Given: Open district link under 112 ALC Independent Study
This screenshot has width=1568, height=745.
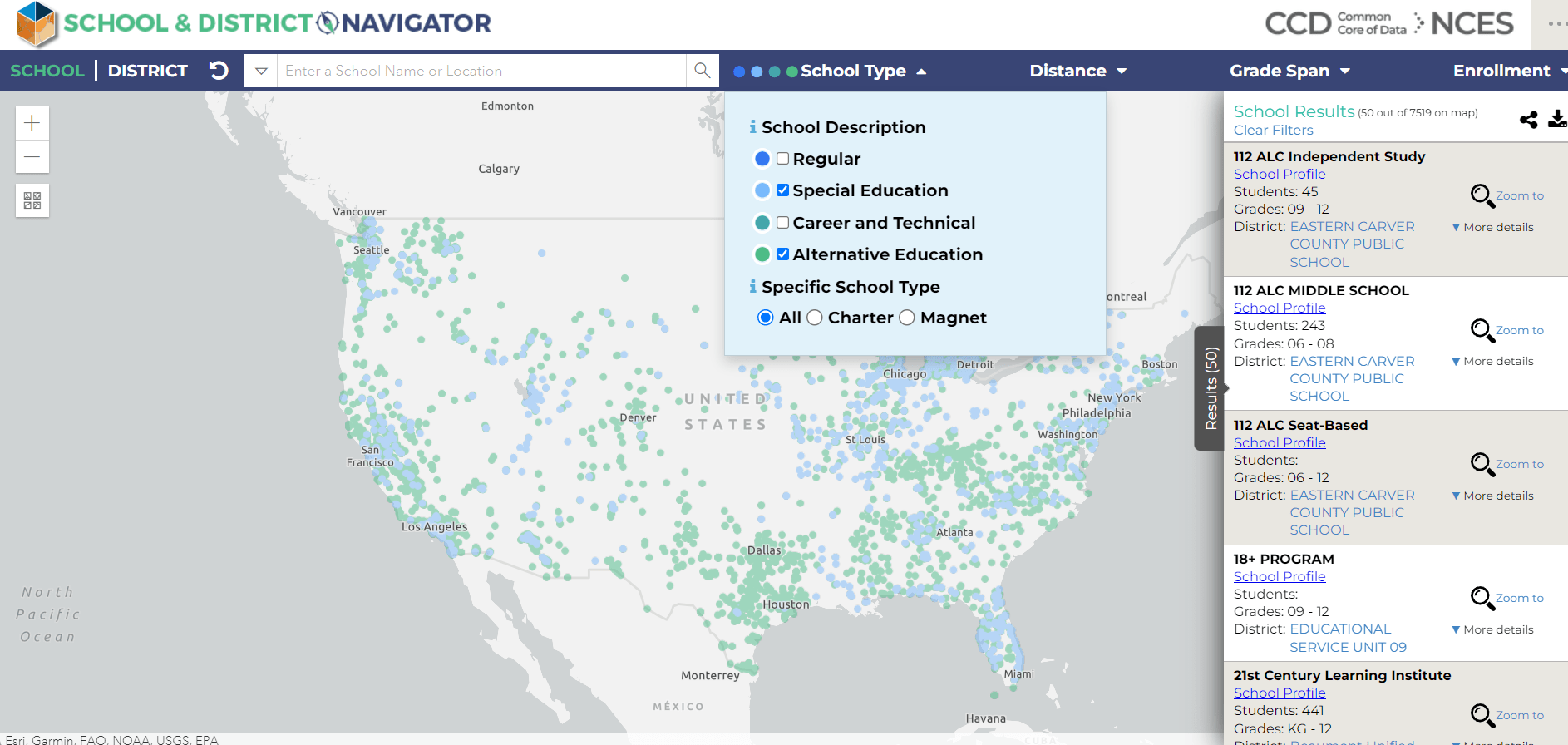Looking at the screenshot, I should (1352, 244).
